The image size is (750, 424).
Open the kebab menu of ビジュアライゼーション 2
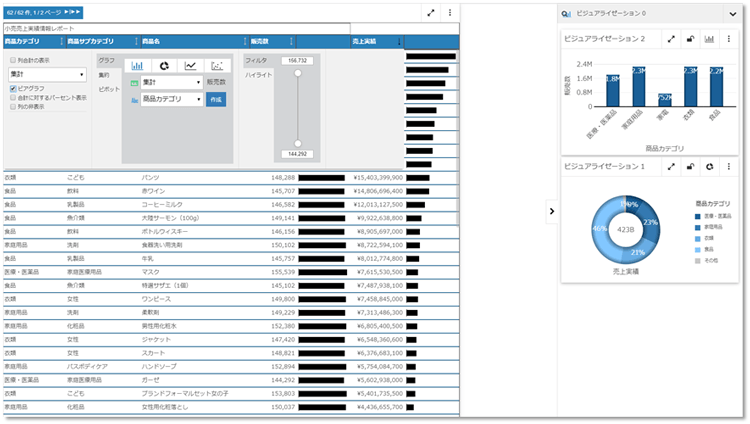coord(729,38)
